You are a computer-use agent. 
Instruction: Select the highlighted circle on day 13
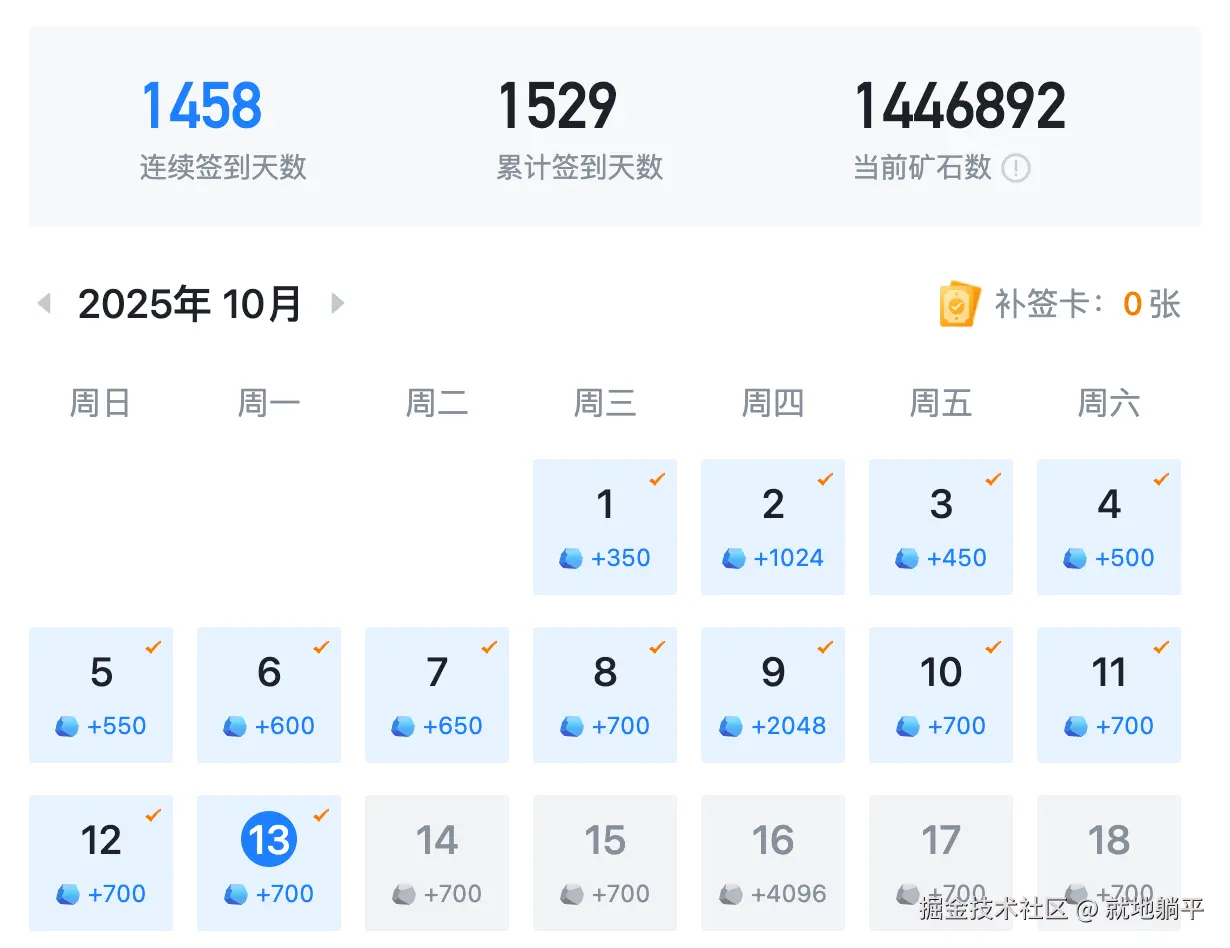tap(269, 840)
